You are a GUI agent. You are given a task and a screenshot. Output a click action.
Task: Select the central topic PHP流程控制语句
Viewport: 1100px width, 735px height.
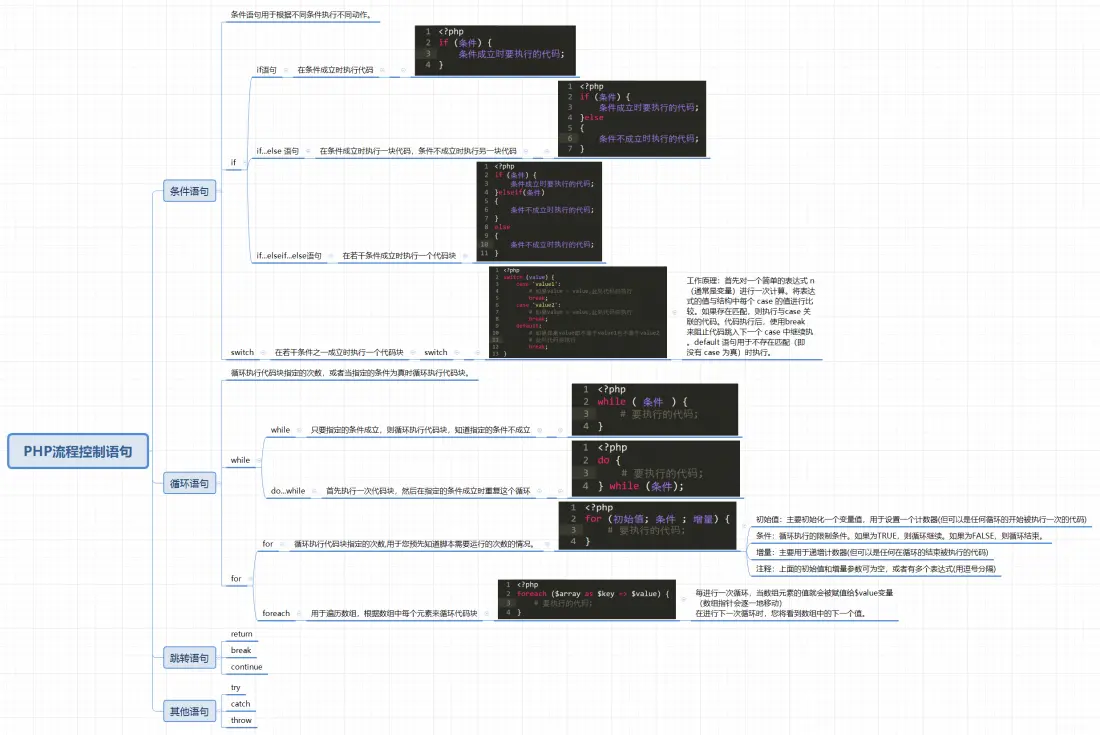pyautogui.click(x=78, y=451)
